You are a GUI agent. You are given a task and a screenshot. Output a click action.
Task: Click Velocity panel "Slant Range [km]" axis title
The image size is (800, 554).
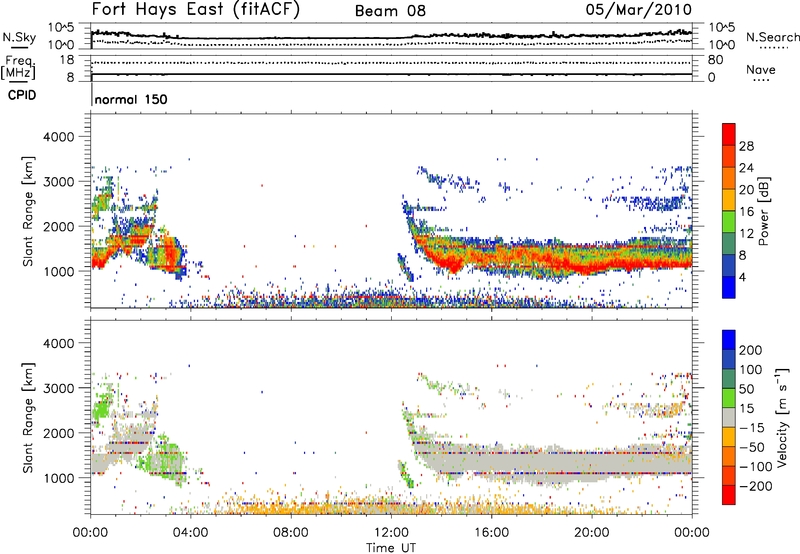pyautogui.click(x=28, y=418)
